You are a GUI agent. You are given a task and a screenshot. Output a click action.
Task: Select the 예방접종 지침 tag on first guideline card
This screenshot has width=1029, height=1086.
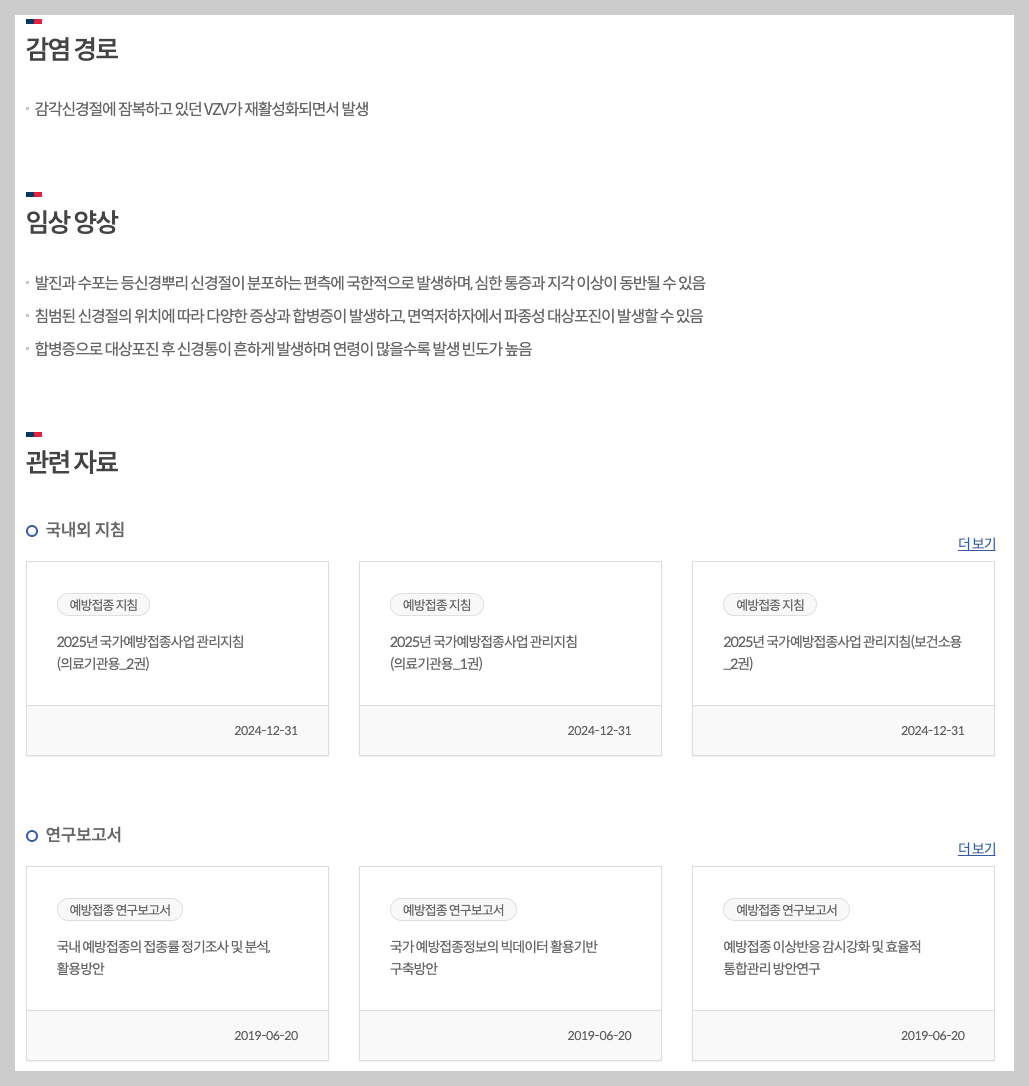pos(103,604)
